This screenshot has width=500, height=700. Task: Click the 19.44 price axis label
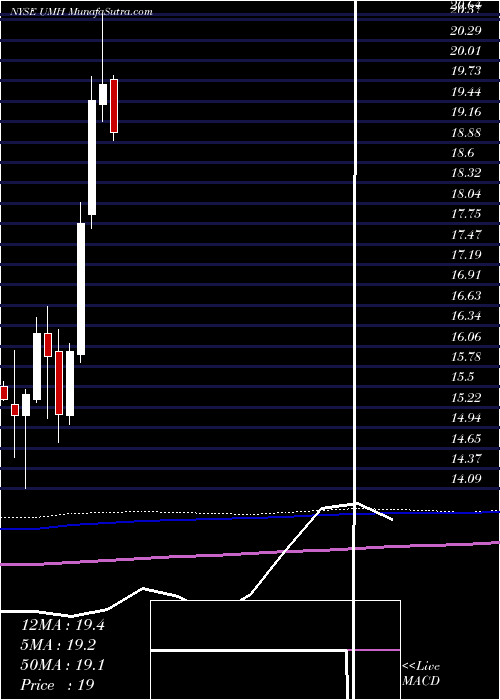[466, 92]
